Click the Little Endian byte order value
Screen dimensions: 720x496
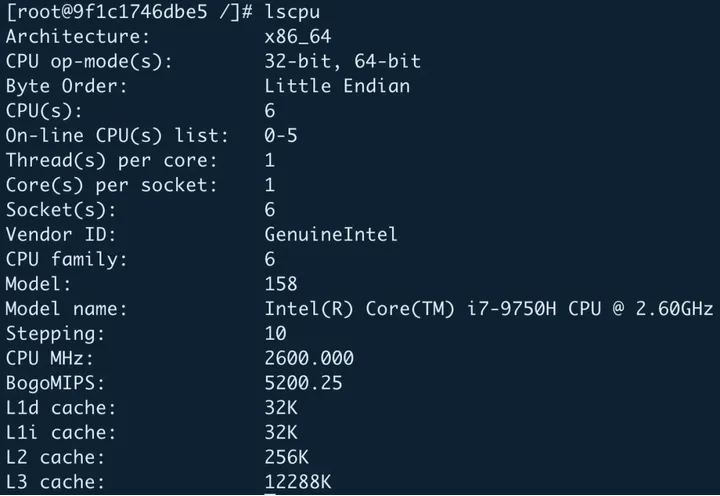pyautogui.click(x=337, y=86)
